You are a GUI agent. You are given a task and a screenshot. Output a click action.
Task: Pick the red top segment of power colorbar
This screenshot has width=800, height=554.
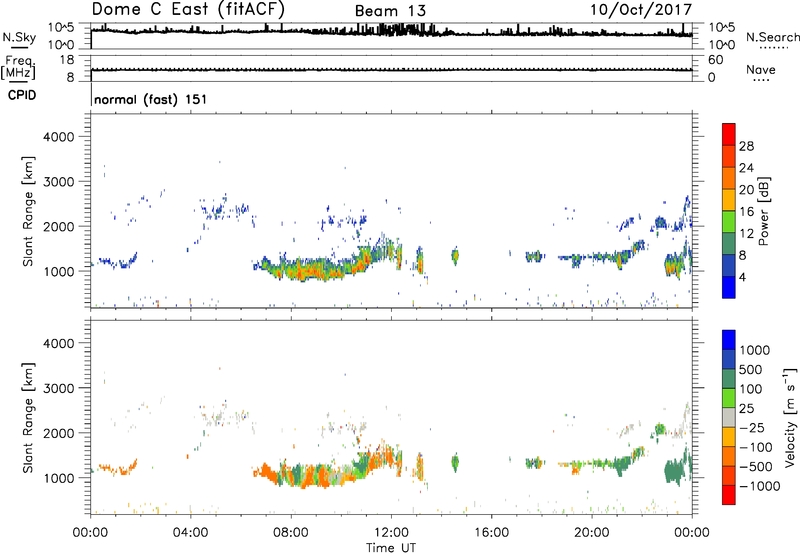click(729, 134)
